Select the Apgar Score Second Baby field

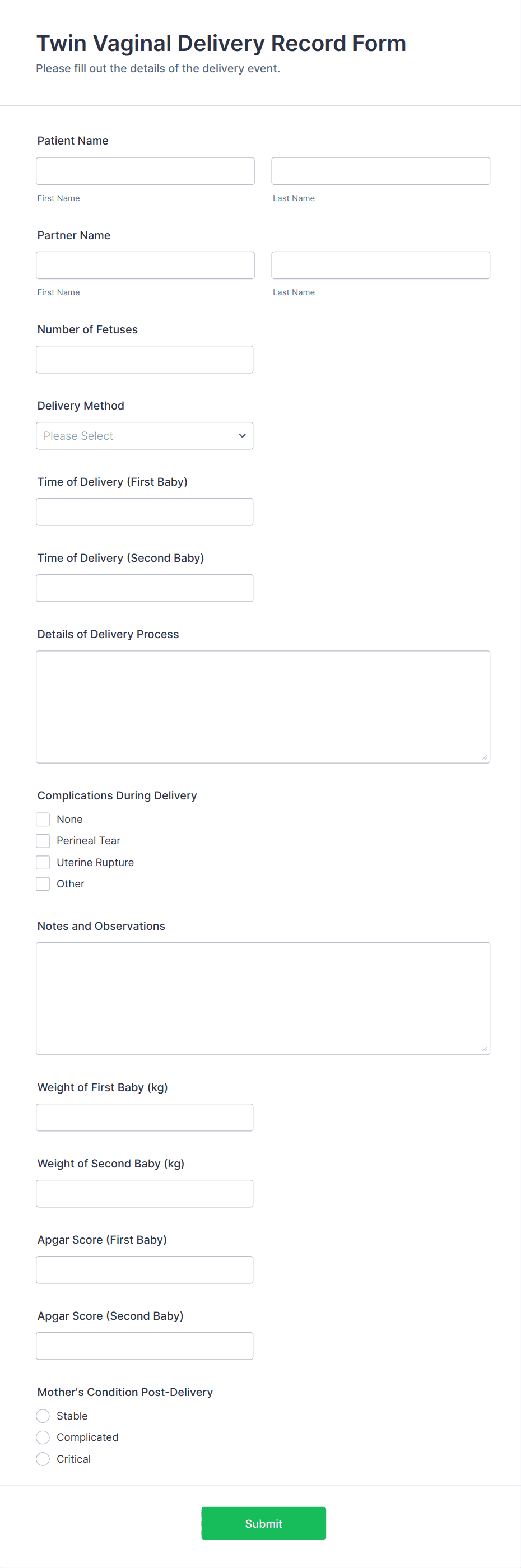pos(144,1346)
